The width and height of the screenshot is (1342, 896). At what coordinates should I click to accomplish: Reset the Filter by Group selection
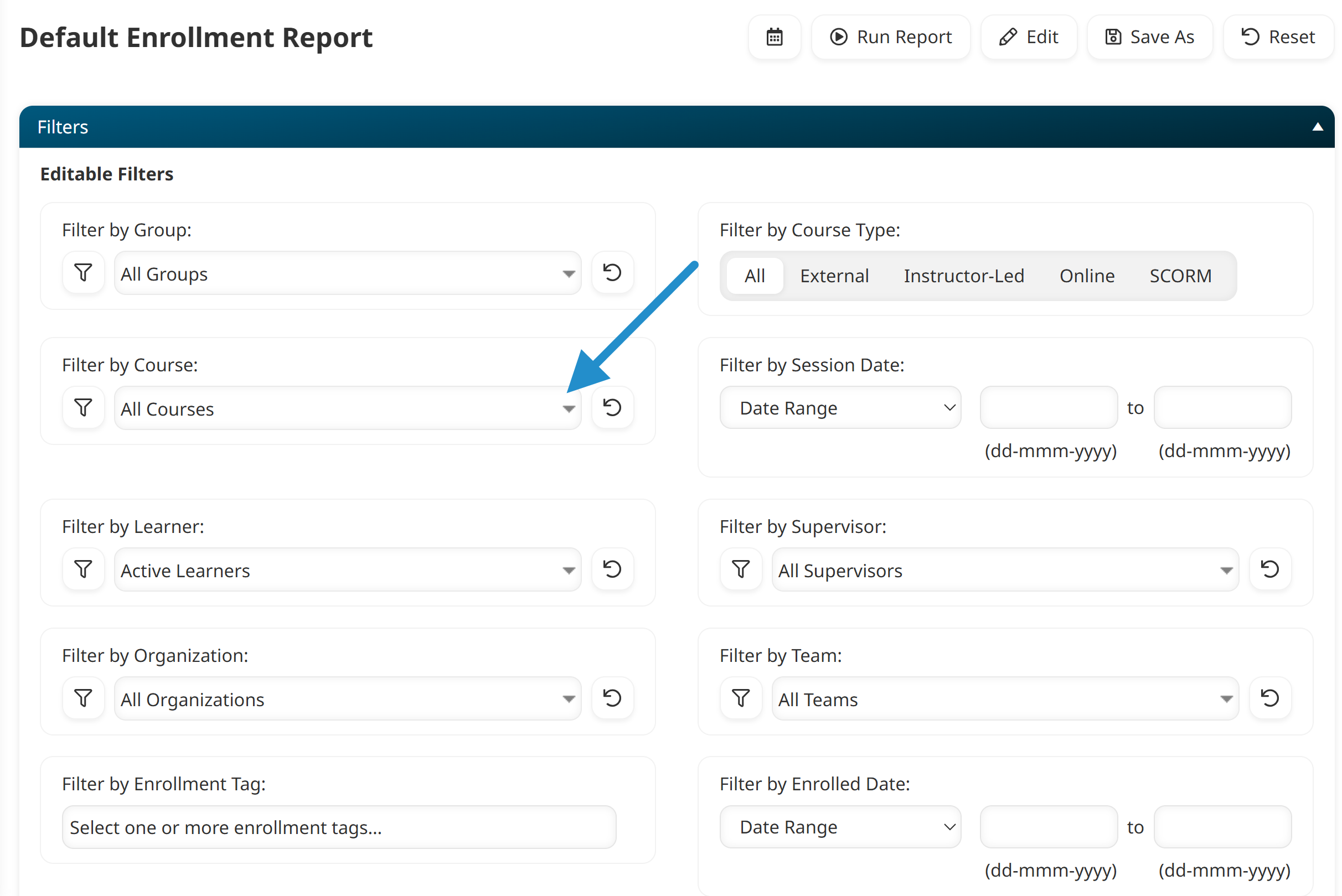click(612, 273)
